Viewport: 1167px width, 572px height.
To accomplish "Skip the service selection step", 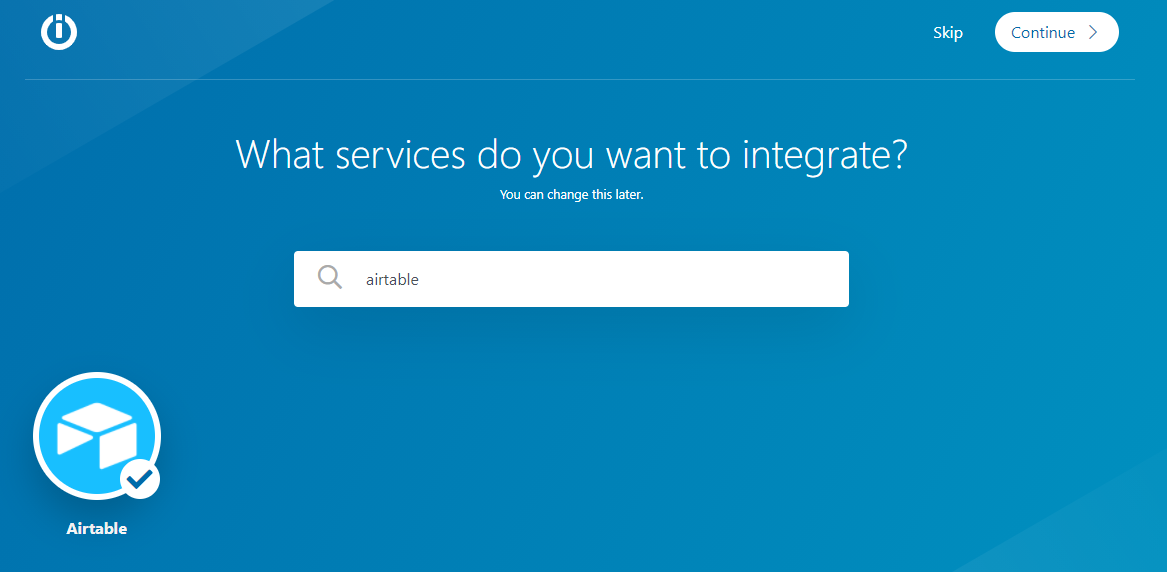I will [947, 33].
